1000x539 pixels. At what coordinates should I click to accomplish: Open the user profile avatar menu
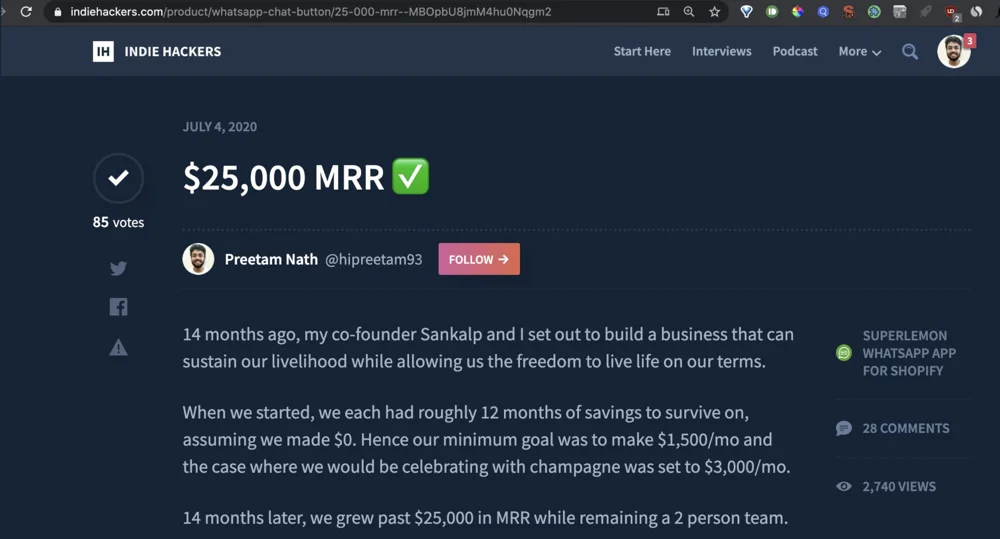point(954,52)
